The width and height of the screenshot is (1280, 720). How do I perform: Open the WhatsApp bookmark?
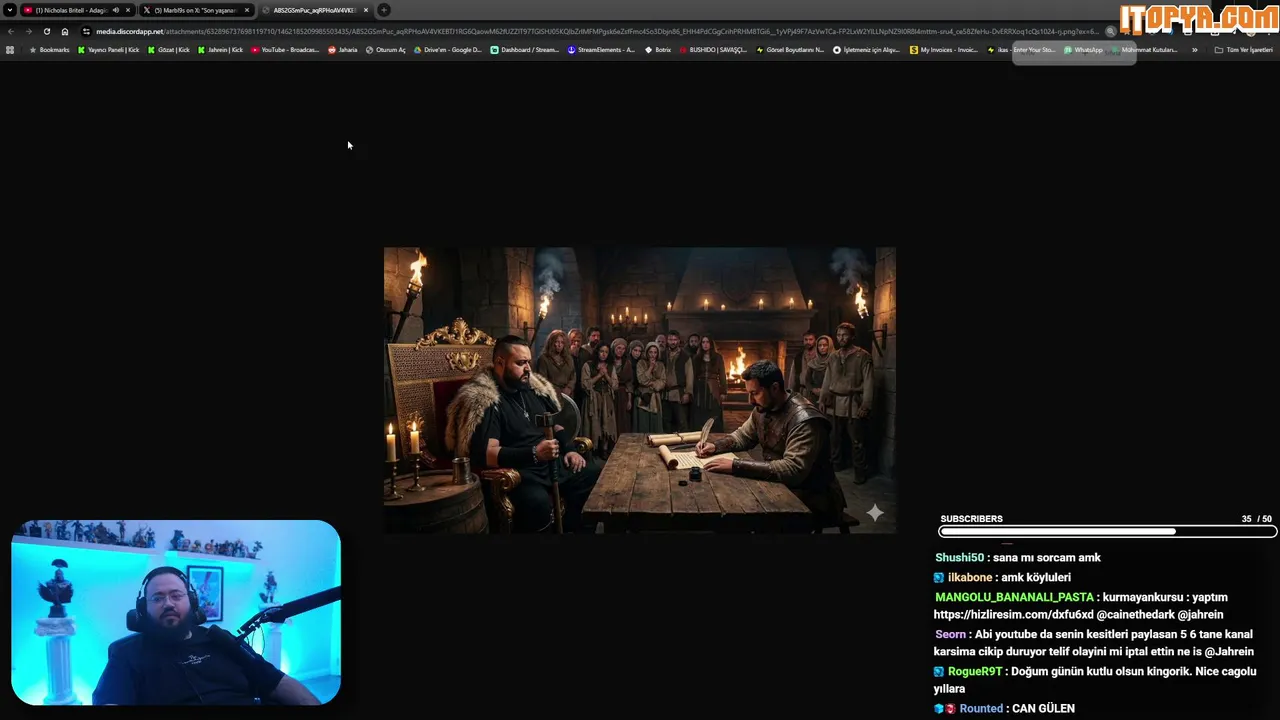1084,49
